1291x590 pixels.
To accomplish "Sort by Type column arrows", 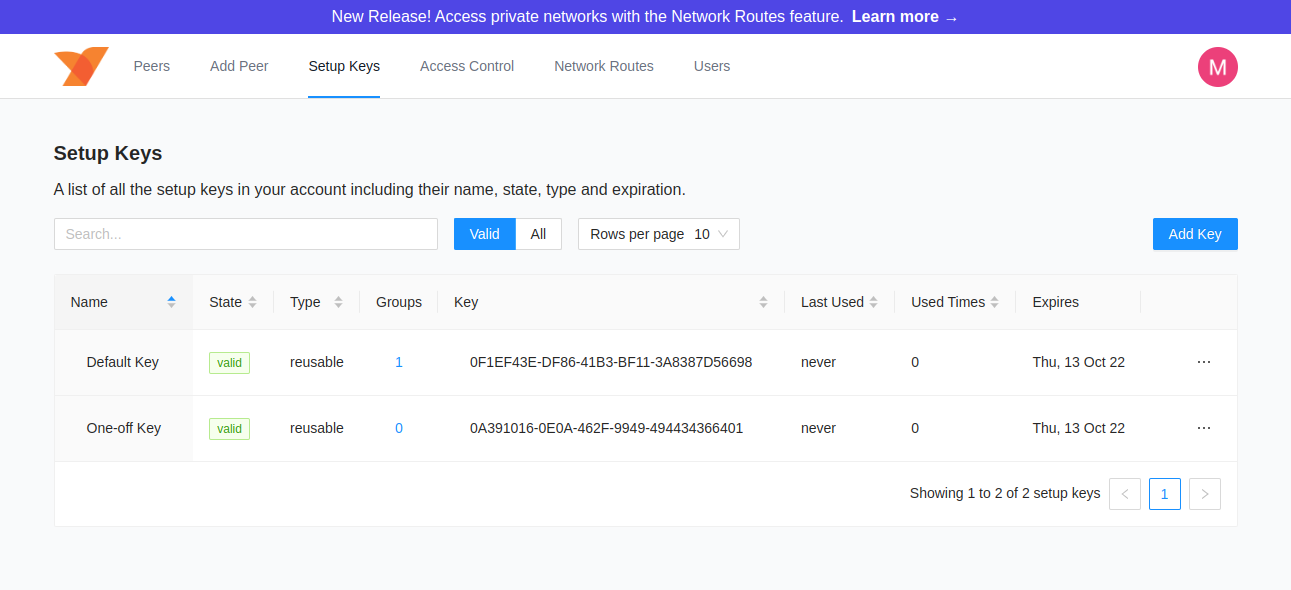I will click(x=338, y=302).
